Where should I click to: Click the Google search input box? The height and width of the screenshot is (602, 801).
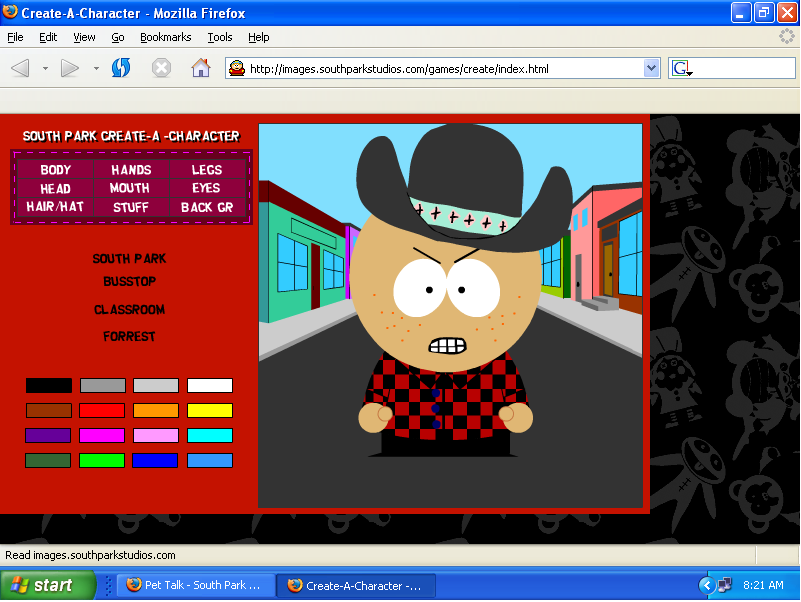(732, 68)
